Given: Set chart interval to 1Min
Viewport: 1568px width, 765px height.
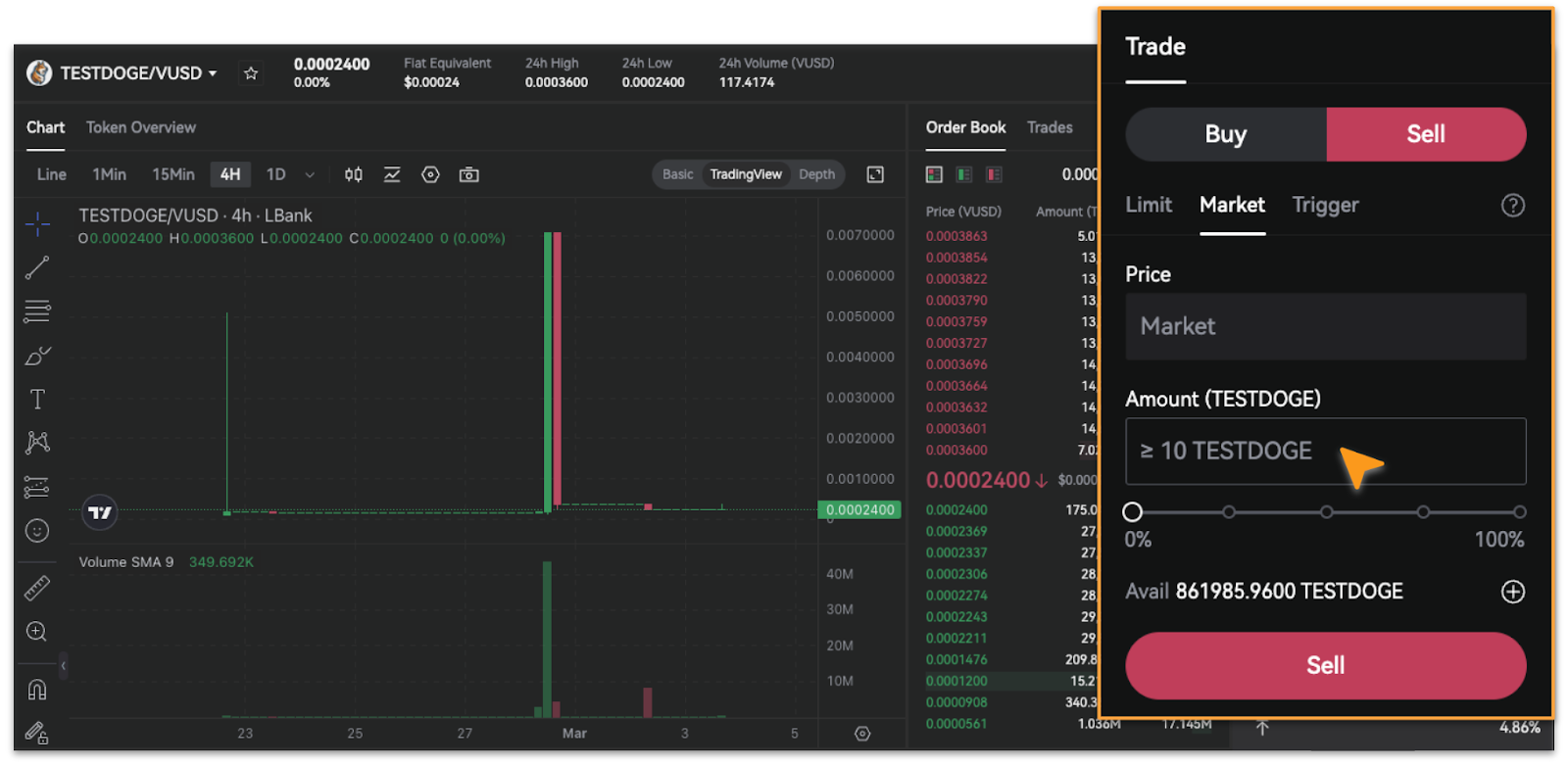Looking at the screenshot, I should point(110,174).
